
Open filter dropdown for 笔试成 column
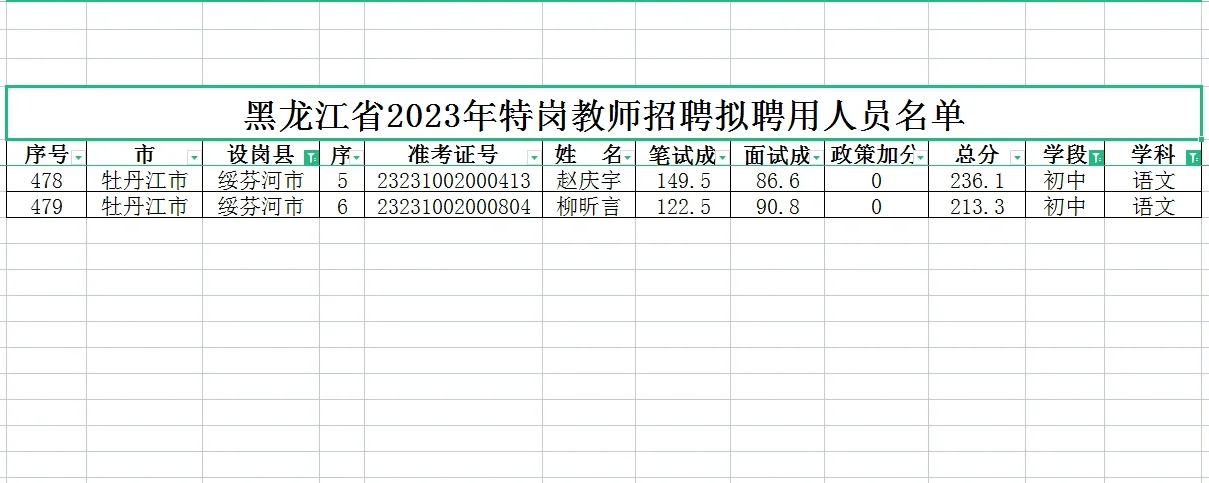point(723,158)
